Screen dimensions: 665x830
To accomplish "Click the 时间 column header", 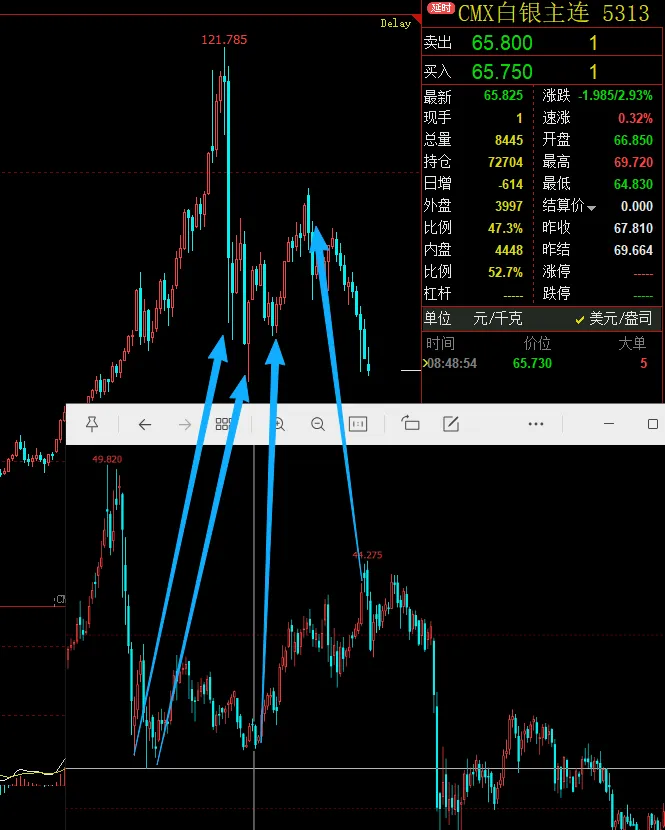I will point(440,344).
